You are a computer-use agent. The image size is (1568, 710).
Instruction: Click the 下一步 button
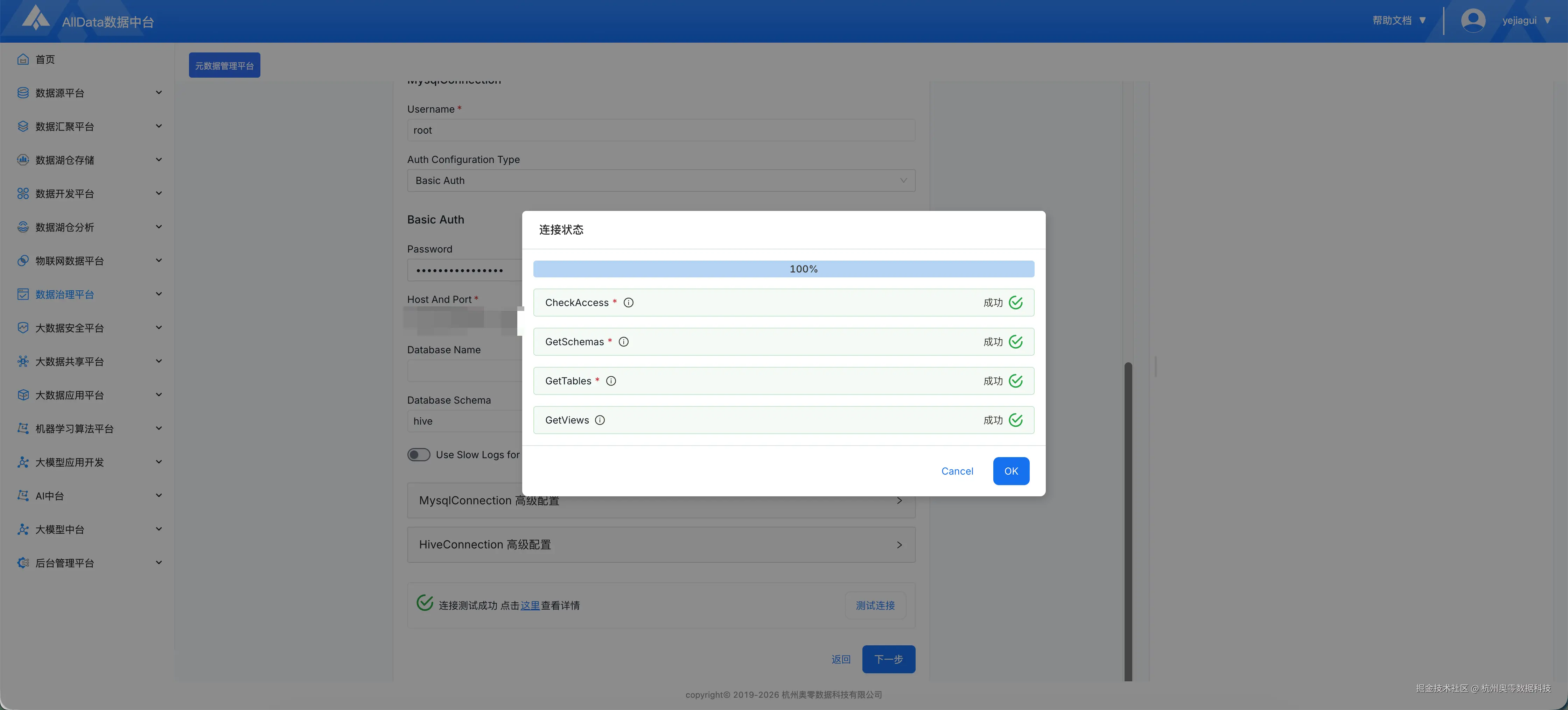(x=889, y=659)
